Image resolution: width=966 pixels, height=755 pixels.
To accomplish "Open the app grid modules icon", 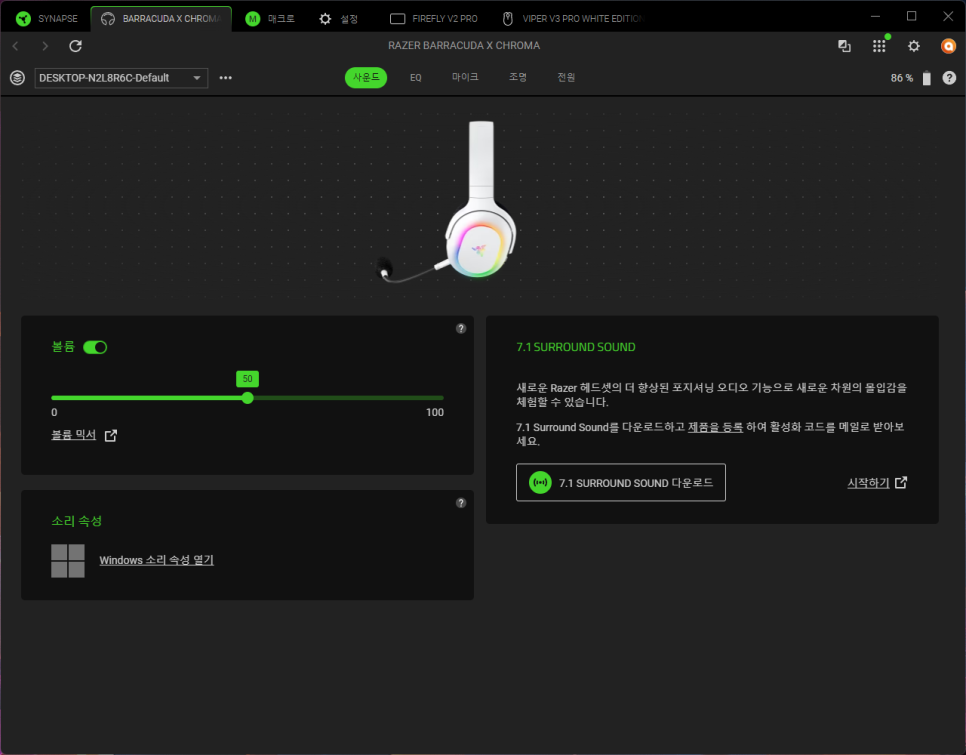I will point(879,46).
